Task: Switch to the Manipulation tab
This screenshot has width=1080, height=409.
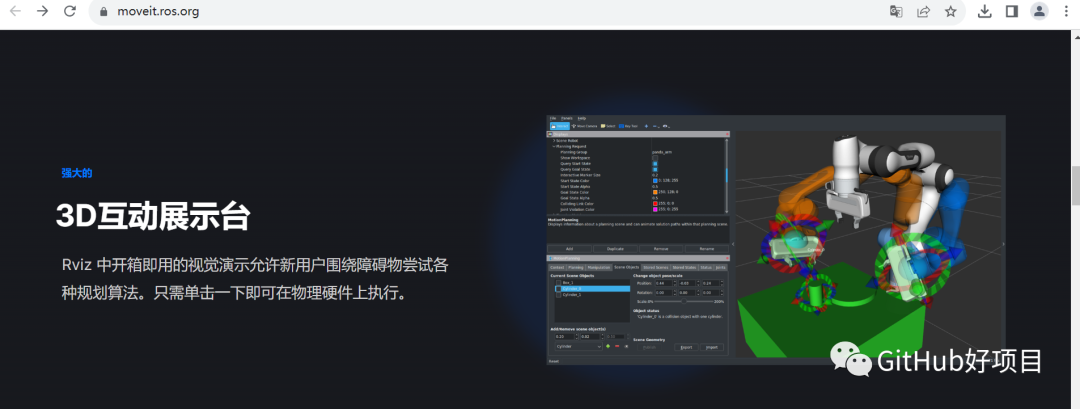Action: pos(599,267)
